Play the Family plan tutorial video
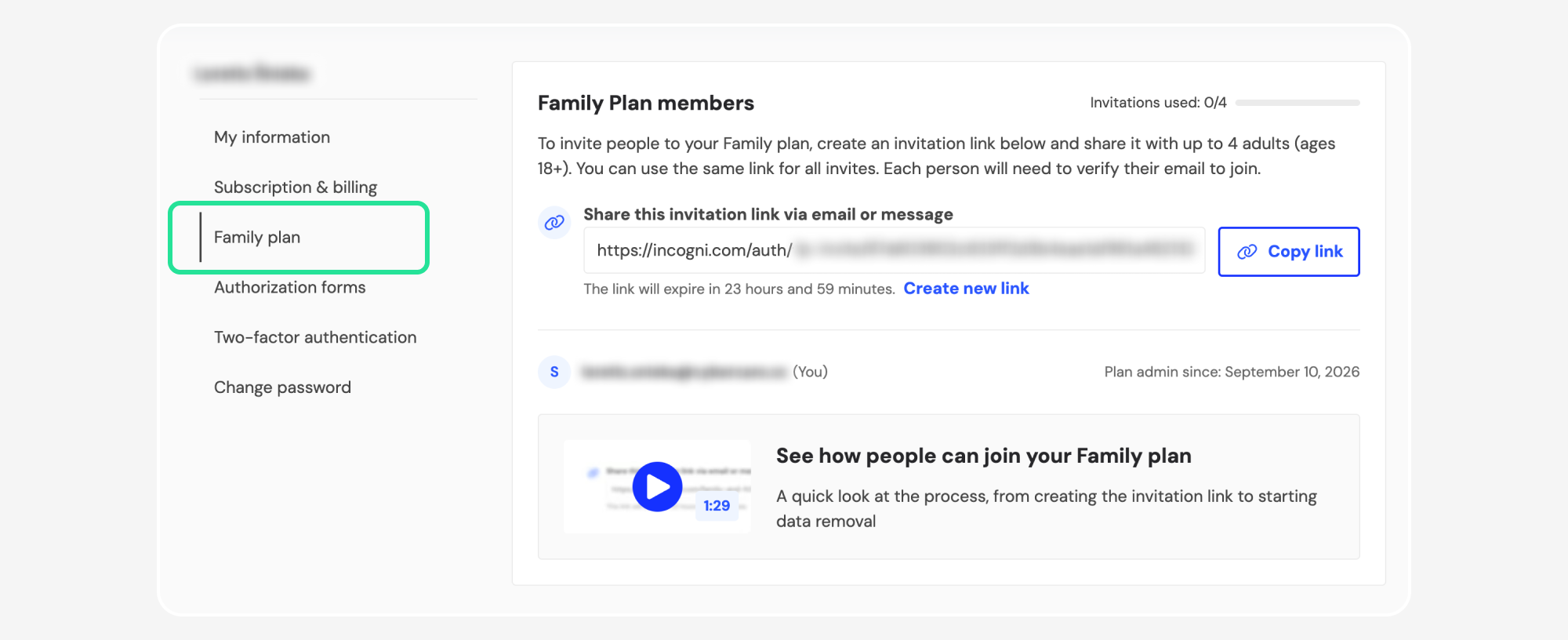The width and height of the screenshot is (1568, 640). point(657,487)
